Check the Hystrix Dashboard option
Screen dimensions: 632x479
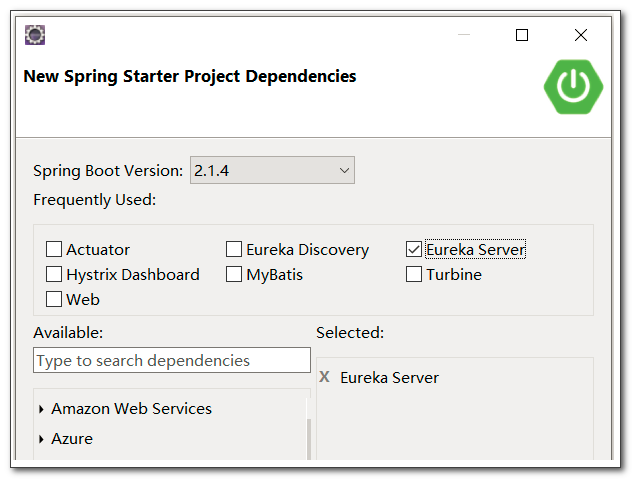click(x=54, y=275)
